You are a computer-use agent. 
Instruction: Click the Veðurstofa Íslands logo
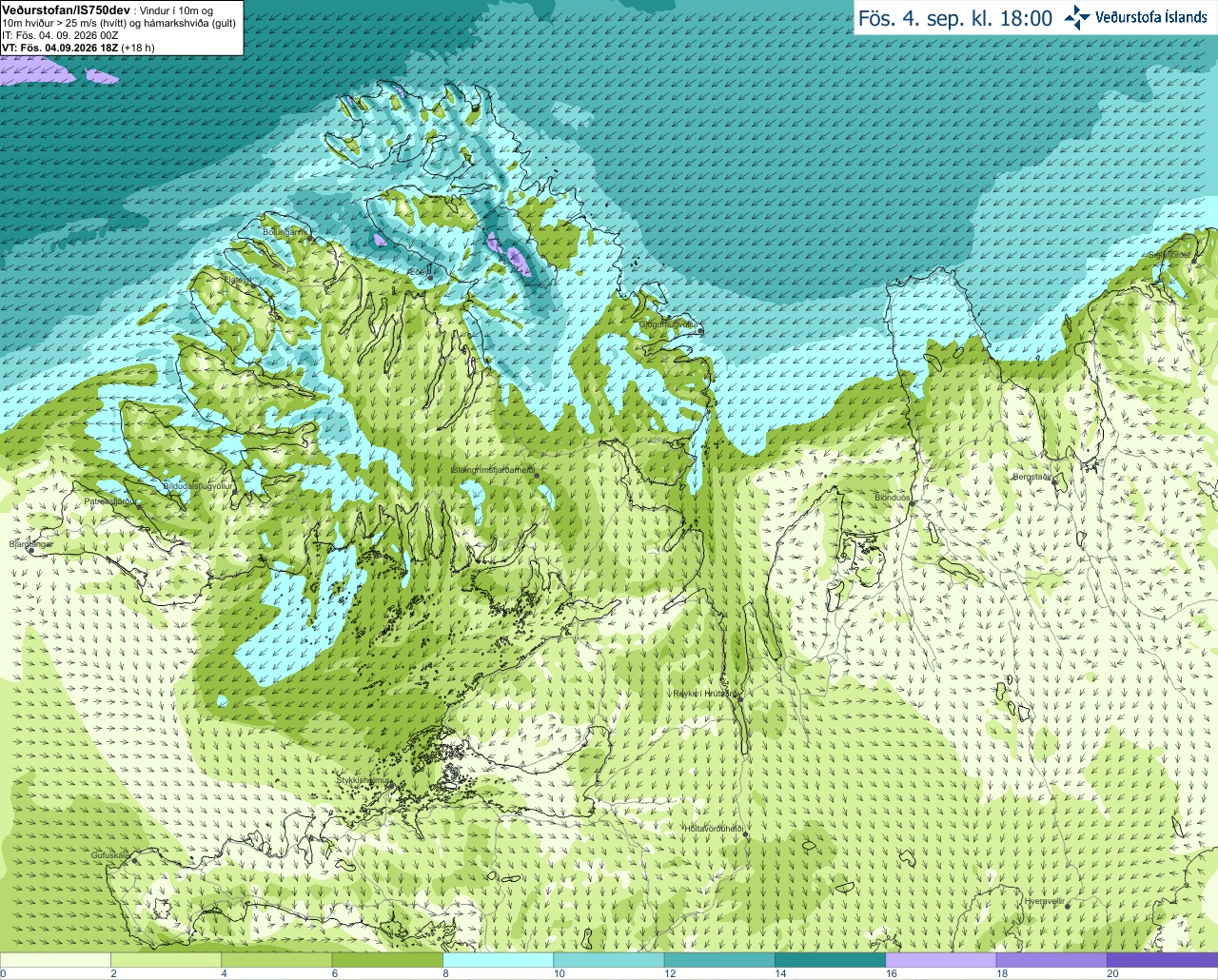(1135, 17)
